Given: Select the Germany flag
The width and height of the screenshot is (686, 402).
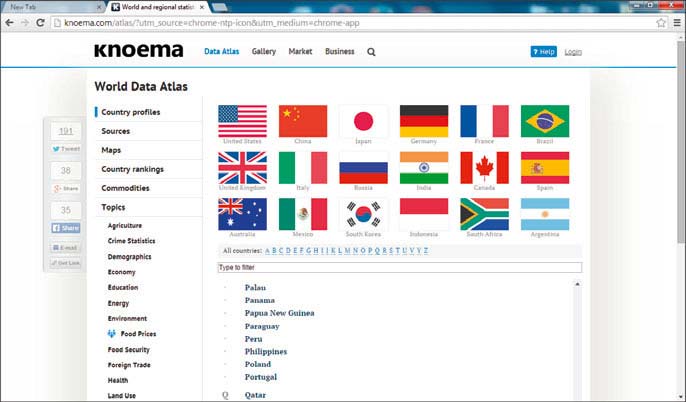Looking at the screenshot, I should coord(424,121).
